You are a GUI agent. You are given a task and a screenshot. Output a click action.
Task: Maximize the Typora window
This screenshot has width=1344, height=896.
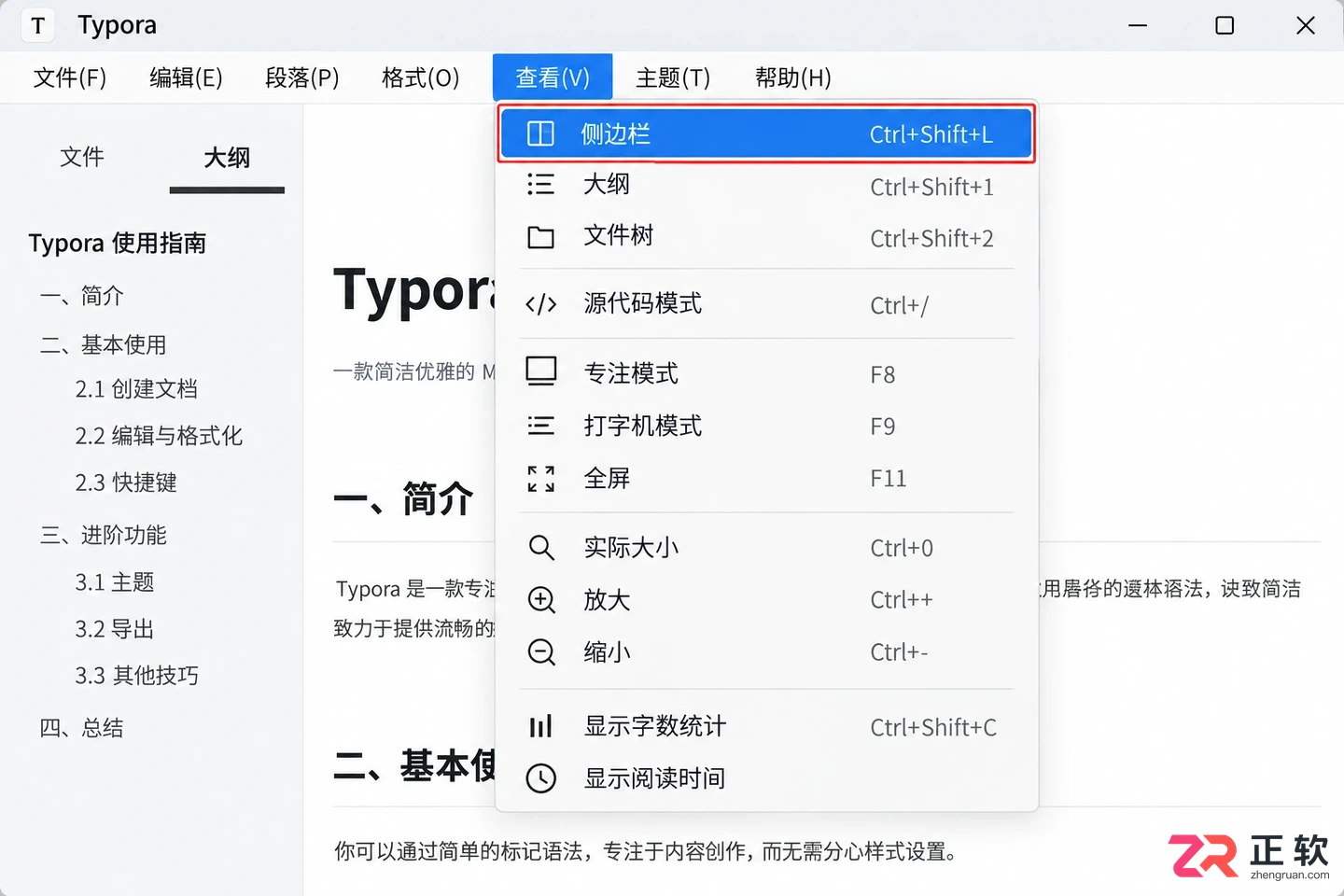click(1225, 25)
